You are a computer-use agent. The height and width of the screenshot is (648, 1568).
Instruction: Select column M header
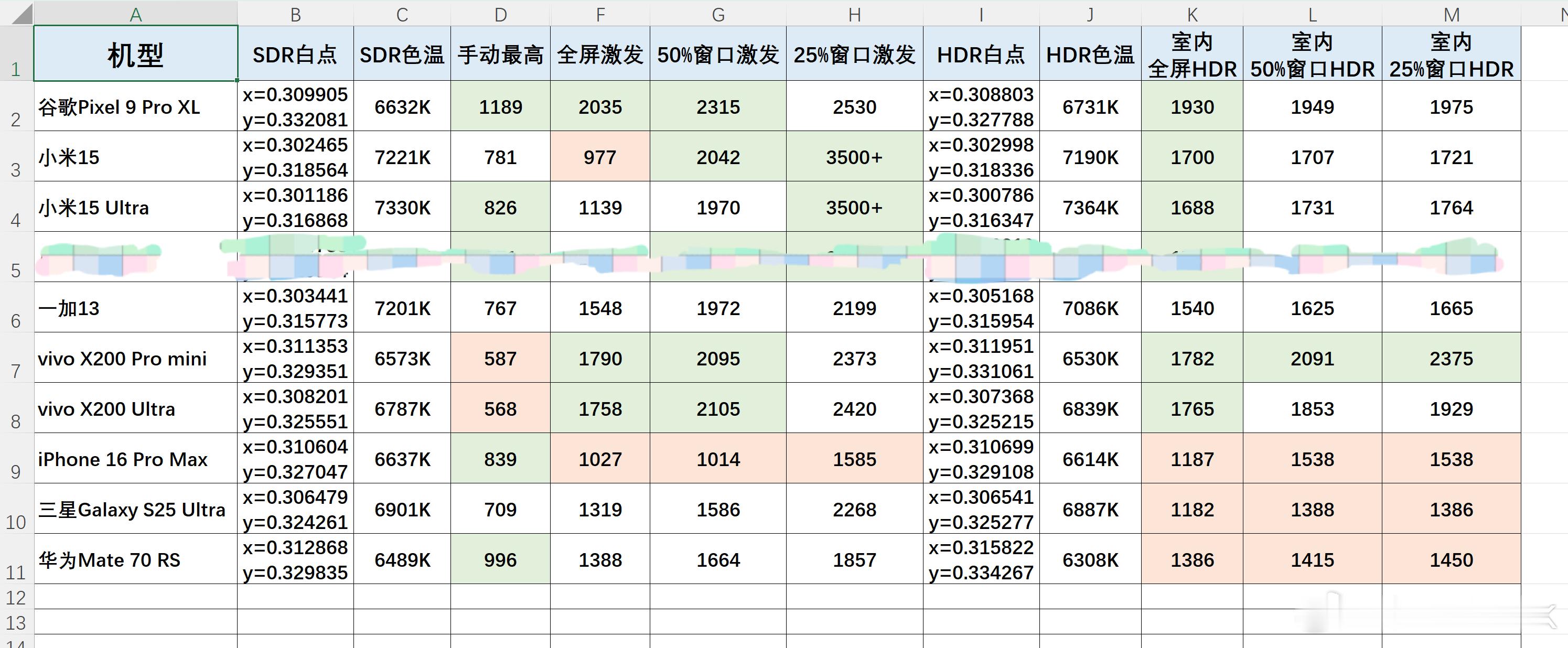1451,14
